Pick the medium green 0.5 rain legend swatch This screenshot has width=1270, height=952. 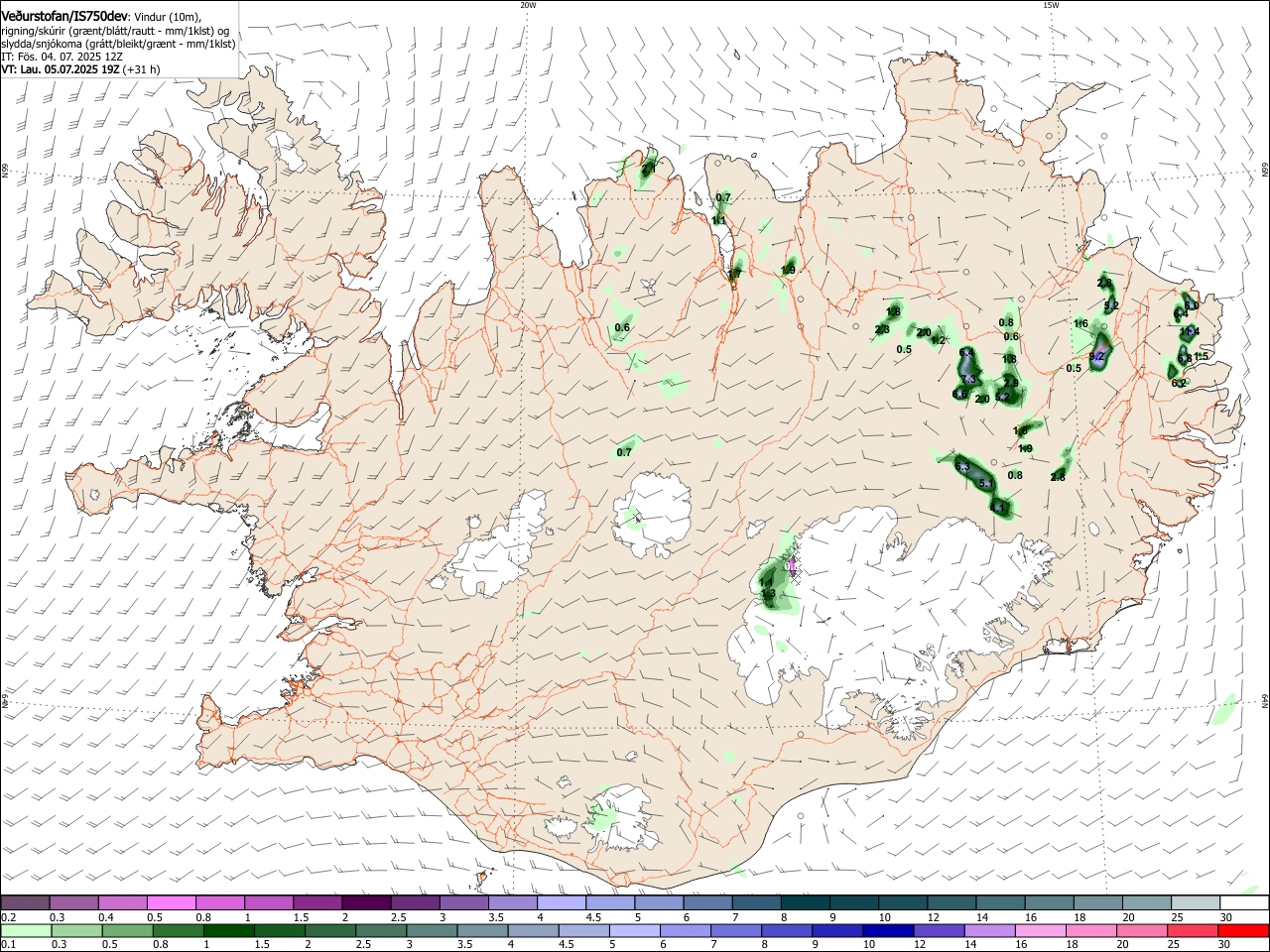click(128, 930)
